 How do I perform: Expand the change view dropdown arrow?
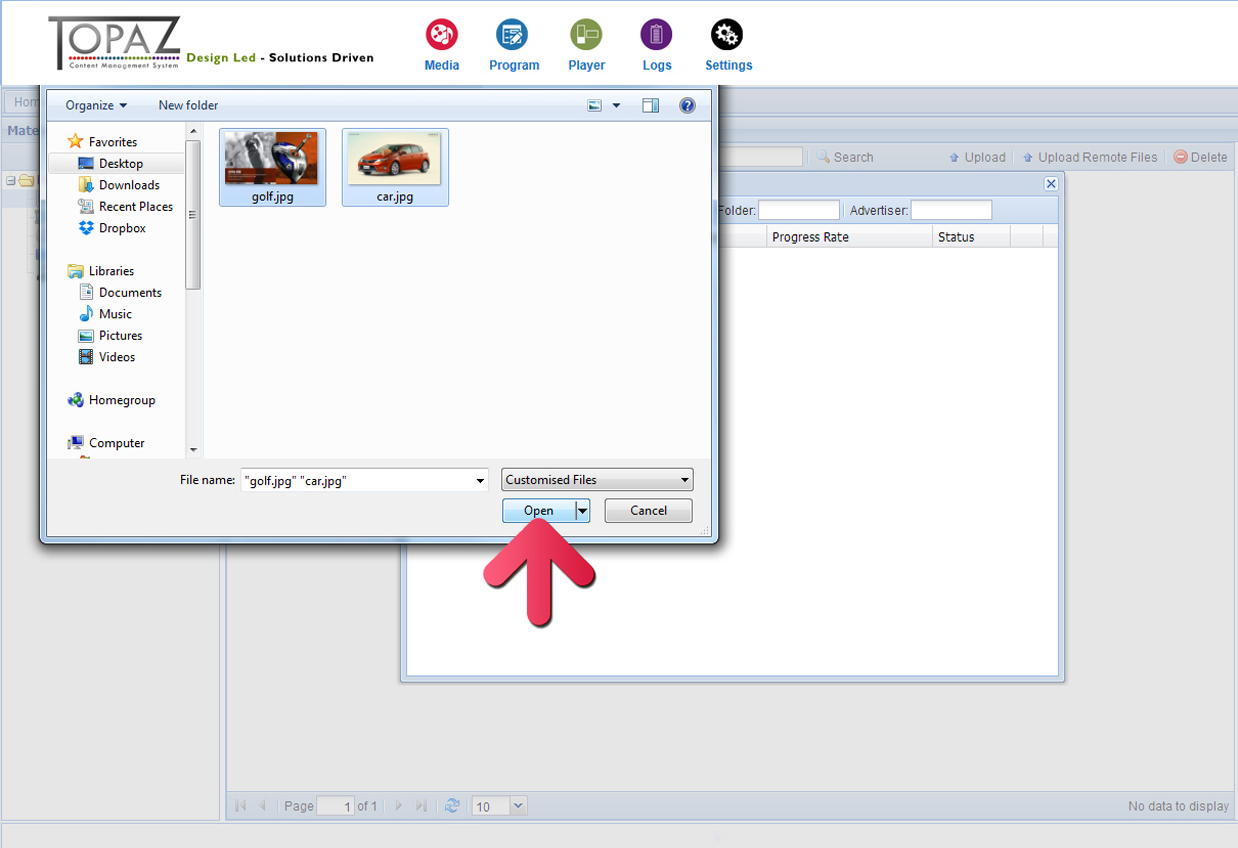[x=616, y=105]
